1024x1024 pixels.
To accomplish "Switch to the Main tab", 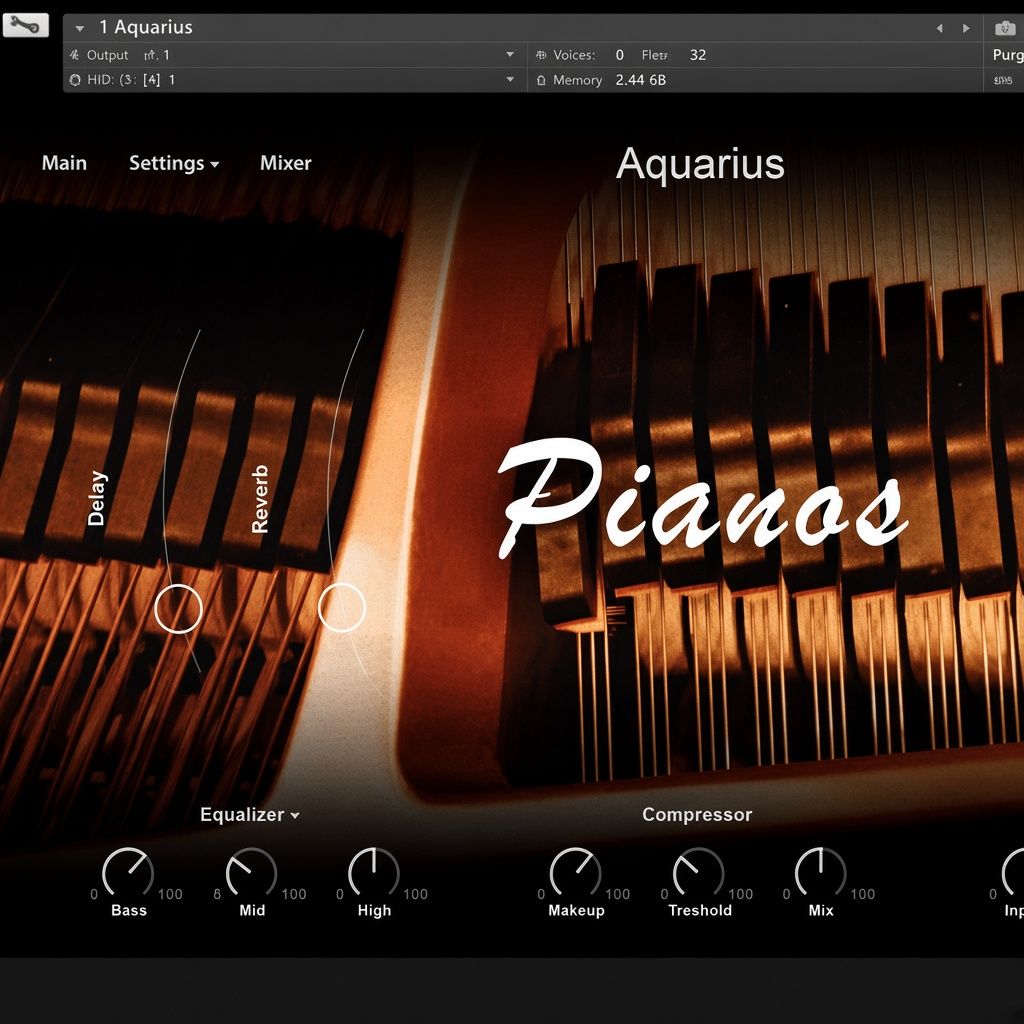I will pos(64,163).
